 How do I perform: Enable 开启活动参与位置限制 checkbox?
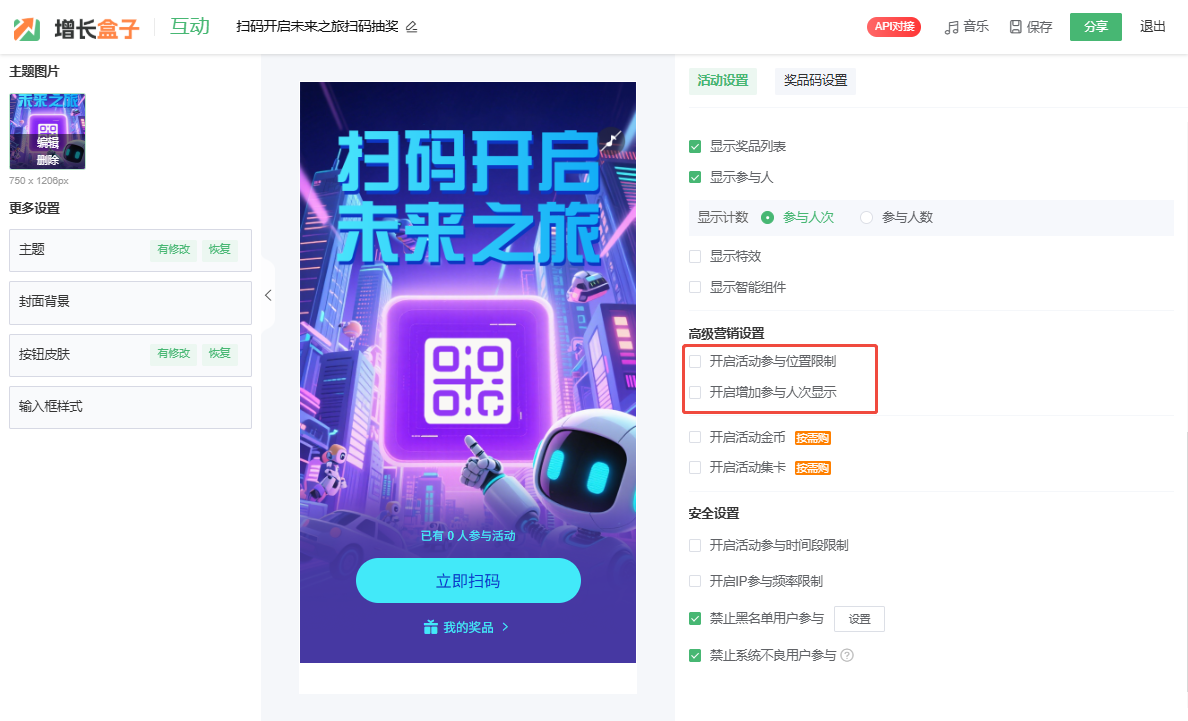(695, 361)
